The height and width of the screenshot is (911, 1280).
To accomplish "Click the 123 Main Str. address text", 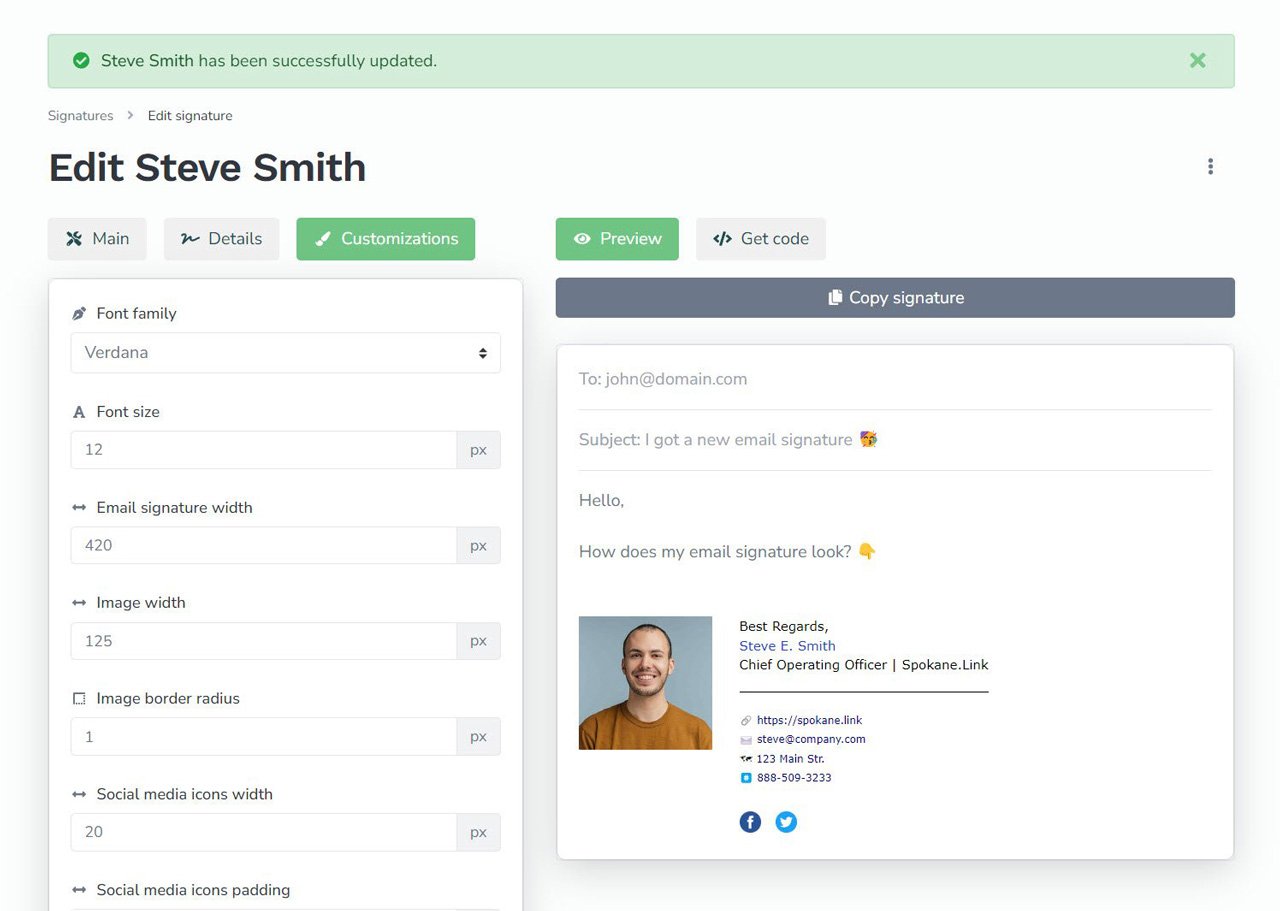I will click(790, 759).
